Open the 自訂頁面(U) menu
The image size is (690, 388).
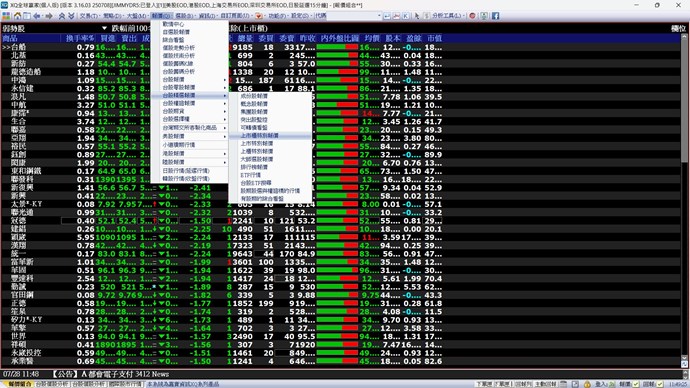click(235, 16)
